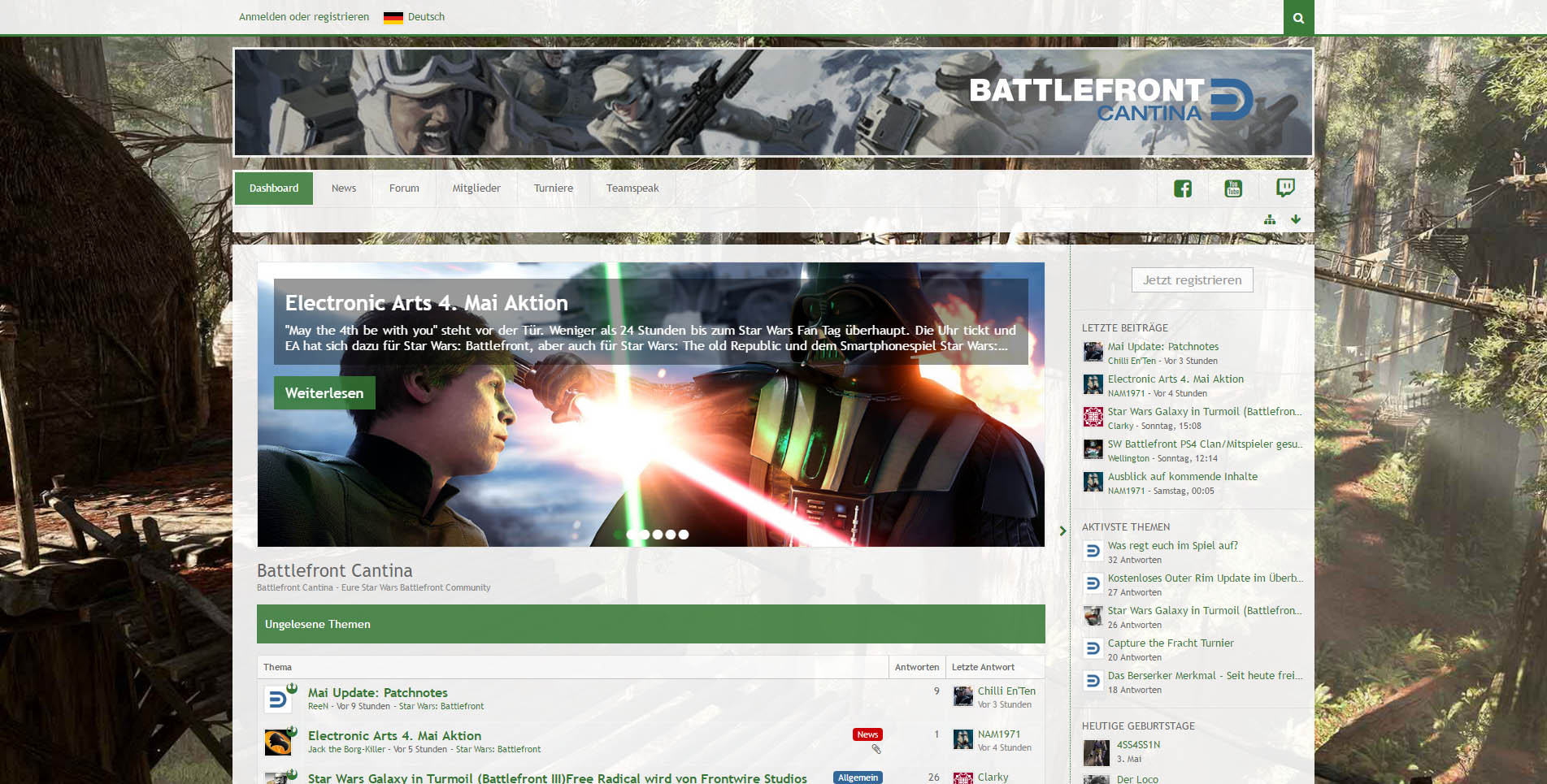Screen dimensions: 1547x784
Task: Click icon beside Das Berserker Merkmal topic
Action: [x=1093, y=681]
